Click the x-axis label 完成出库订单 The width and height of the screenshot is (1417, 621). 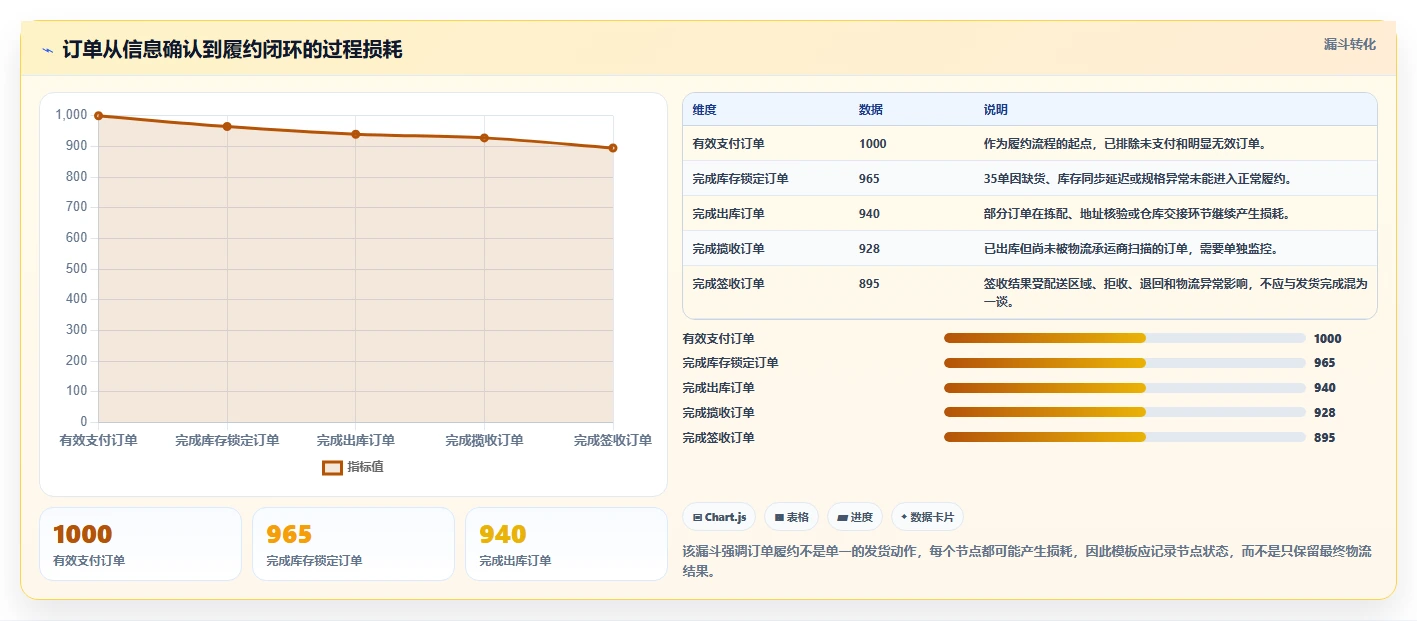point(356,441)
